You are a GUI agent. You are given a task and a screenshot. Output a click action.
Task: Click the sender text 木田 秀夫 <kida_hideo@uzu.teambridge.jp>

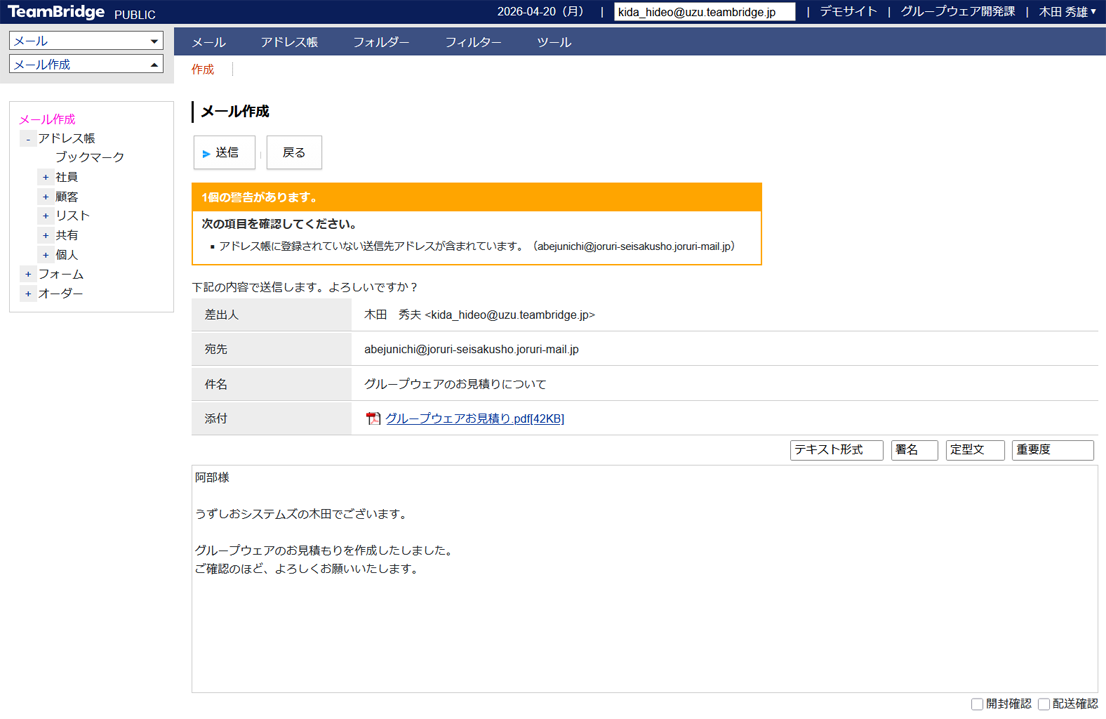[x=479, y=315]
